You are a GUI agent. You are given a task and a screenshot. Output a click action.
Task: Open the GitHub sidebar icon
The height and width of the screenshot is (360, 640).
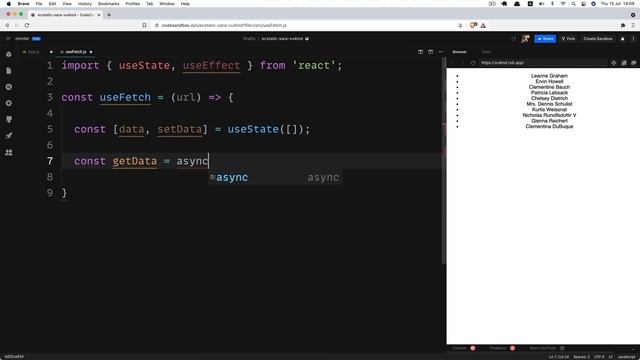pyautogui.click(x=9, y=120)
